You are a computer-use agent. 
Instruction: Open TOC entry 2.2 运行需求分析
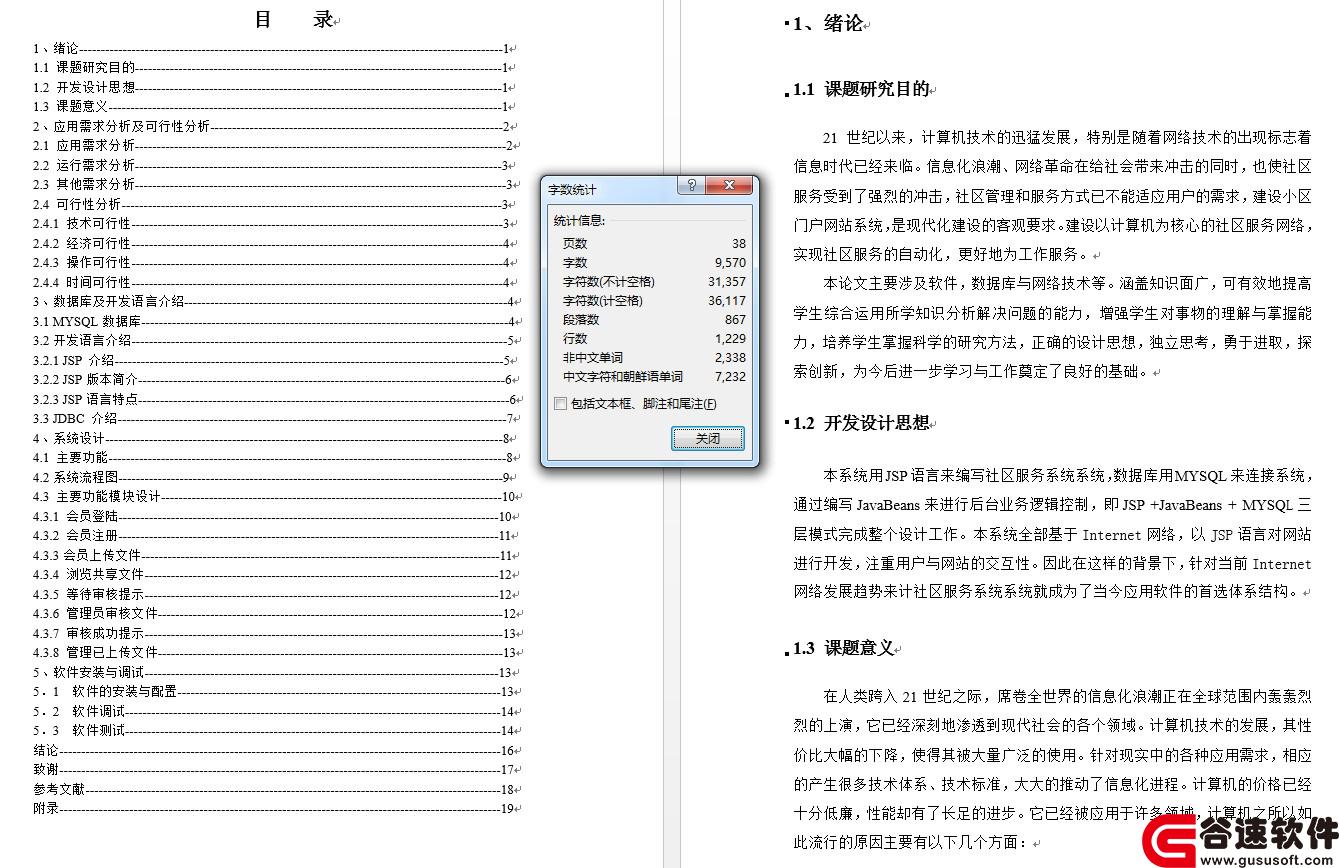pos(274,165)
